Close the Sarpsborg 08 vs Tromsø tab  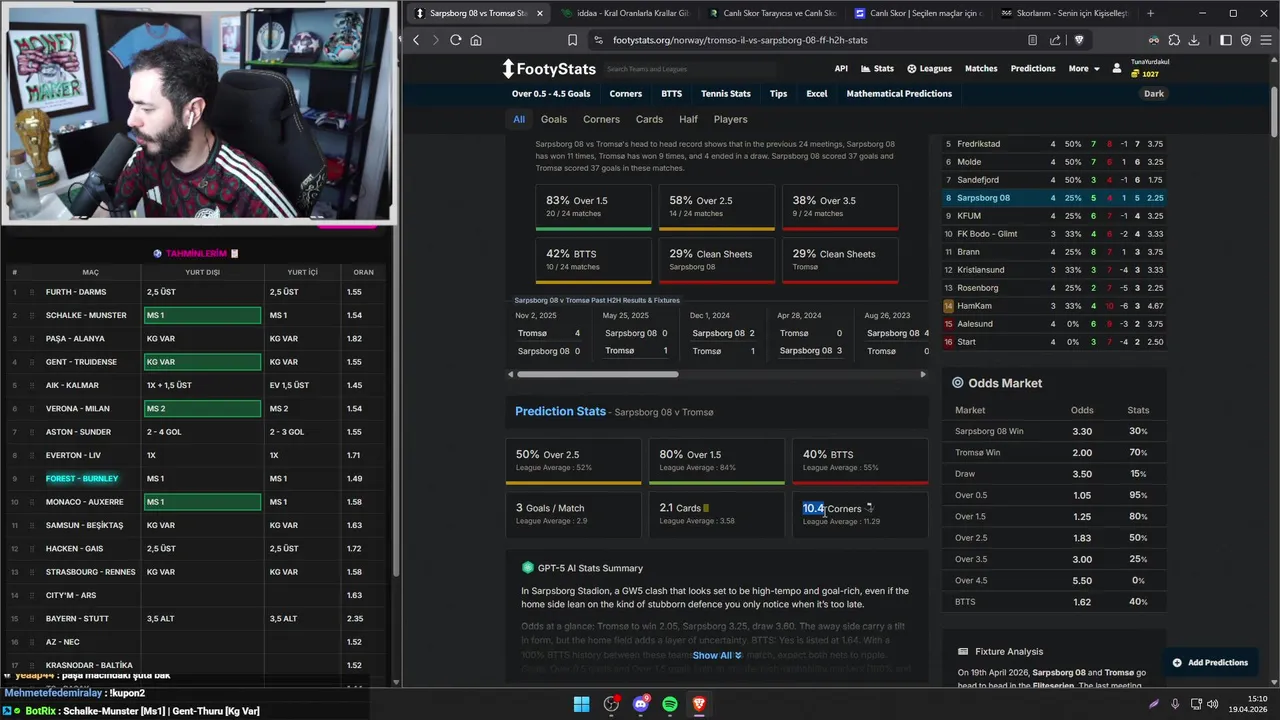pos(540,13)
